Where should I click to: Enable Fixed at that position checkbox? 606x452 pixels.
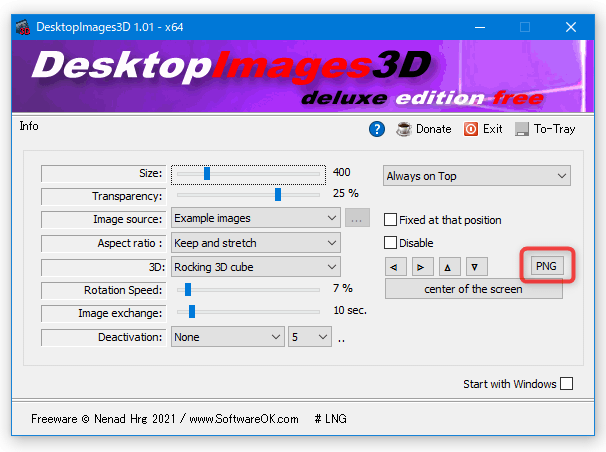tap(390, 220)
